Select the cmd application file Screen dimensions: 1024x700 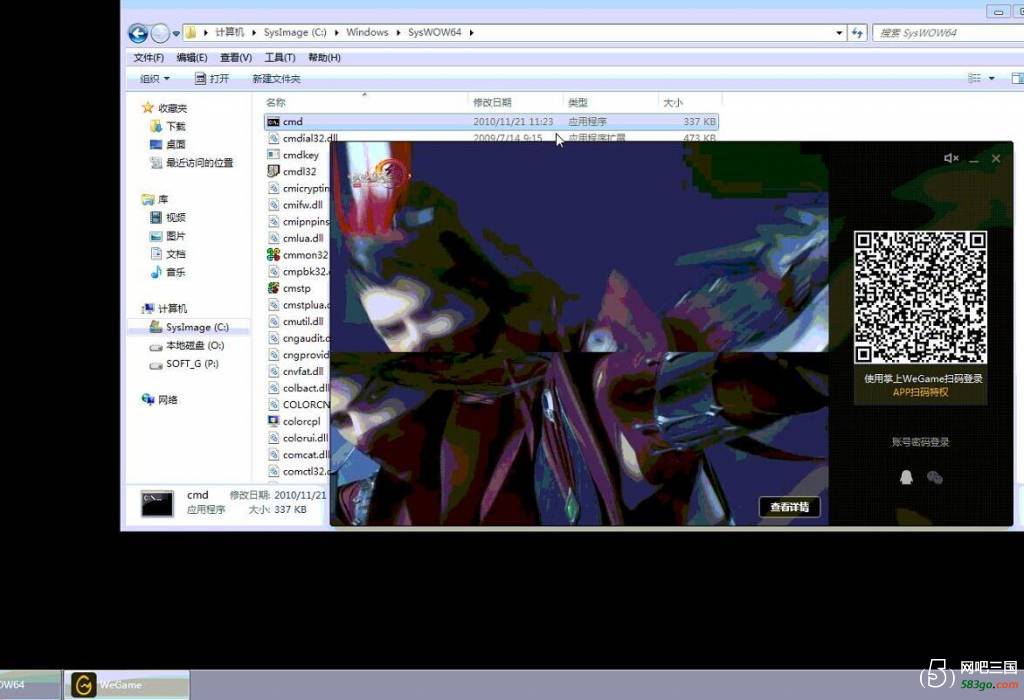click(x=491, y=121)
